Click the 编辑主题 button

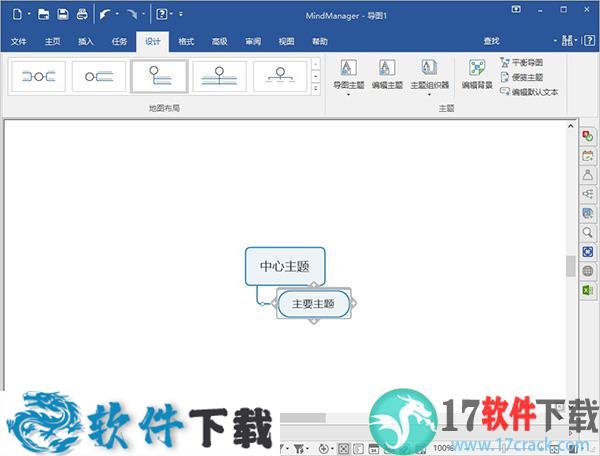tap(387, 74)
